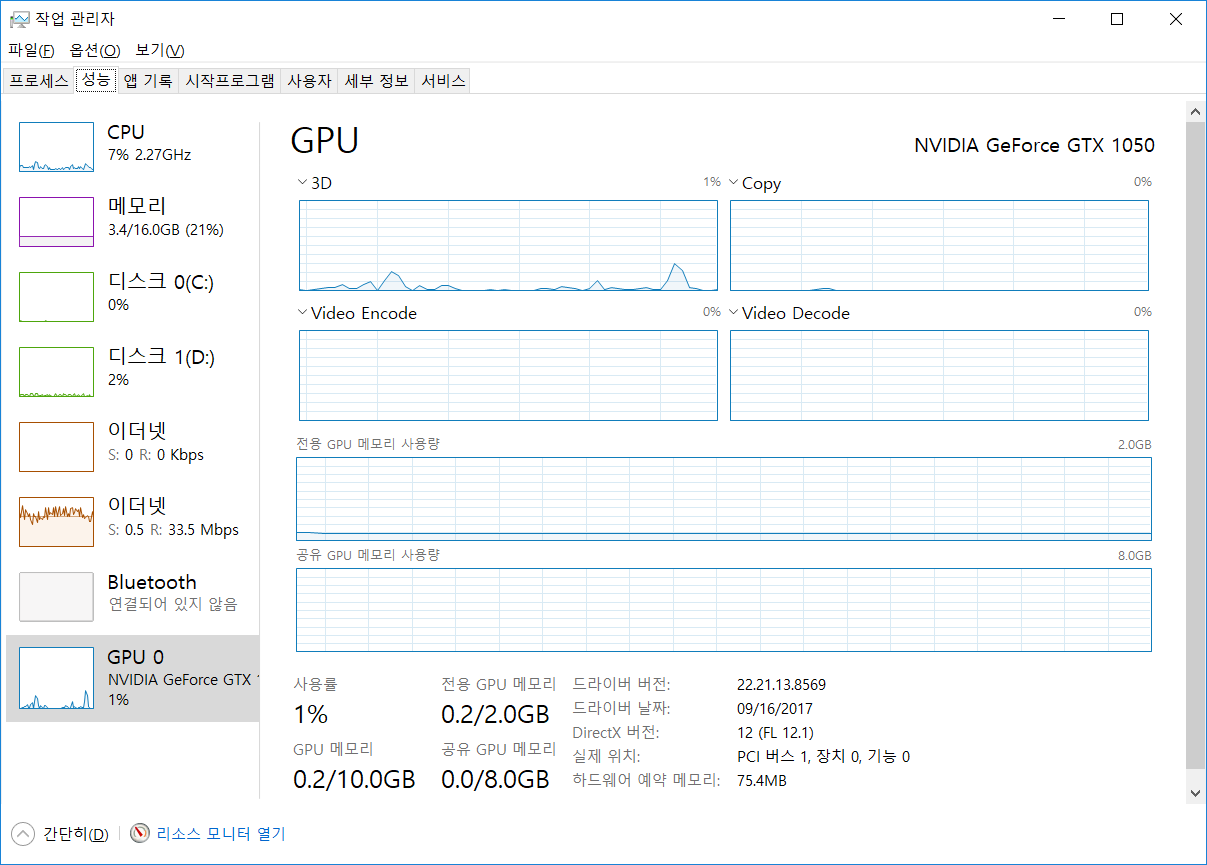Click the vertical scrollbar thumb
Screen dimensions: 1207x865
click(1194, 445)
